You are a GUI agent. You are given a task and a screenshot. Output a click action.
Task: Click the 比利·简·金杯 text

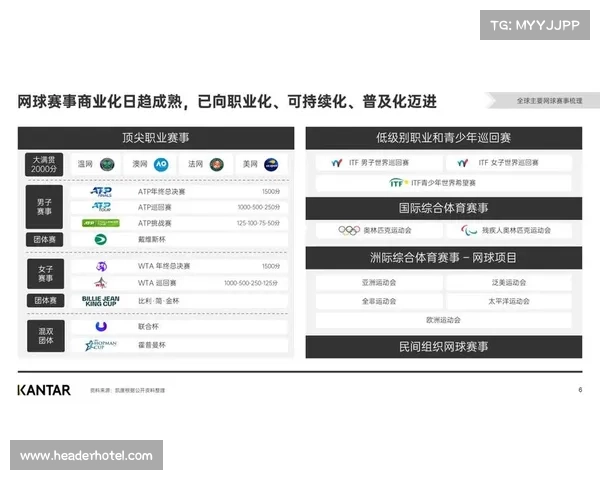(158, 301)
